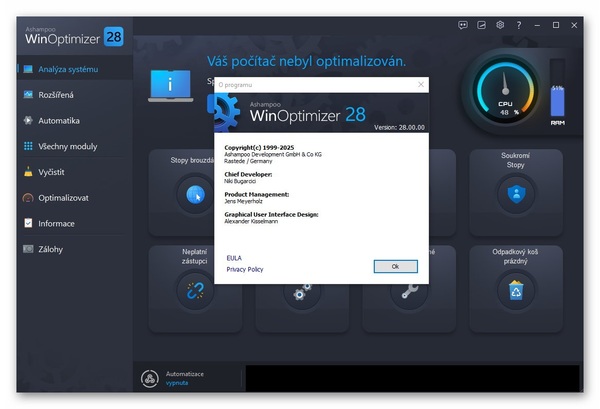The height and width of the screenshot is (409, 600).
Task: Open the Privacy Policy link
Action: click(x=245, y=269)
